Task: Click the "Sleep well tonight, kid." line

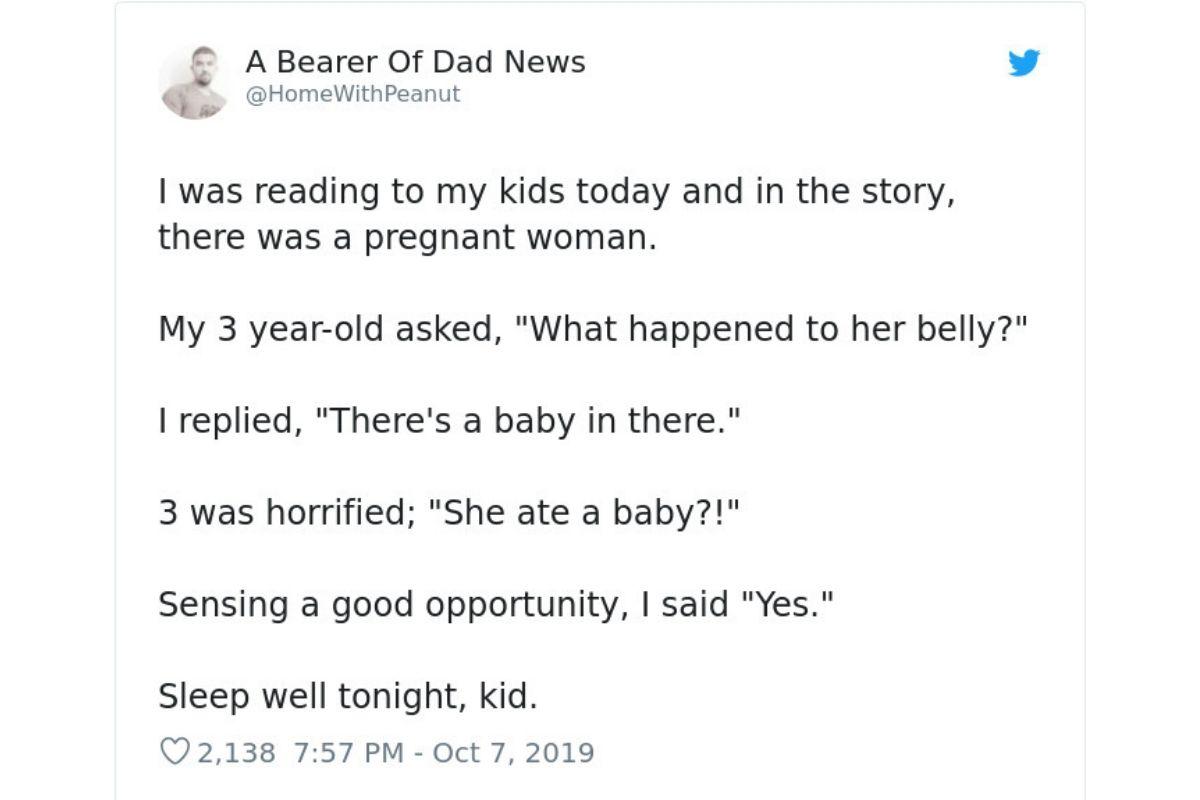Action: (x=347, y=697)
